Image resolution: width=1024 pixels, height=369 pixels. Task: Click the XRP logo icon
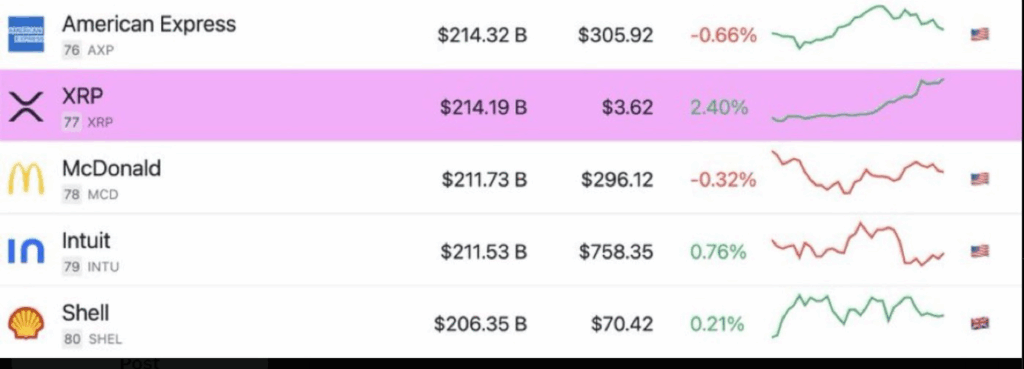[26, 106]
